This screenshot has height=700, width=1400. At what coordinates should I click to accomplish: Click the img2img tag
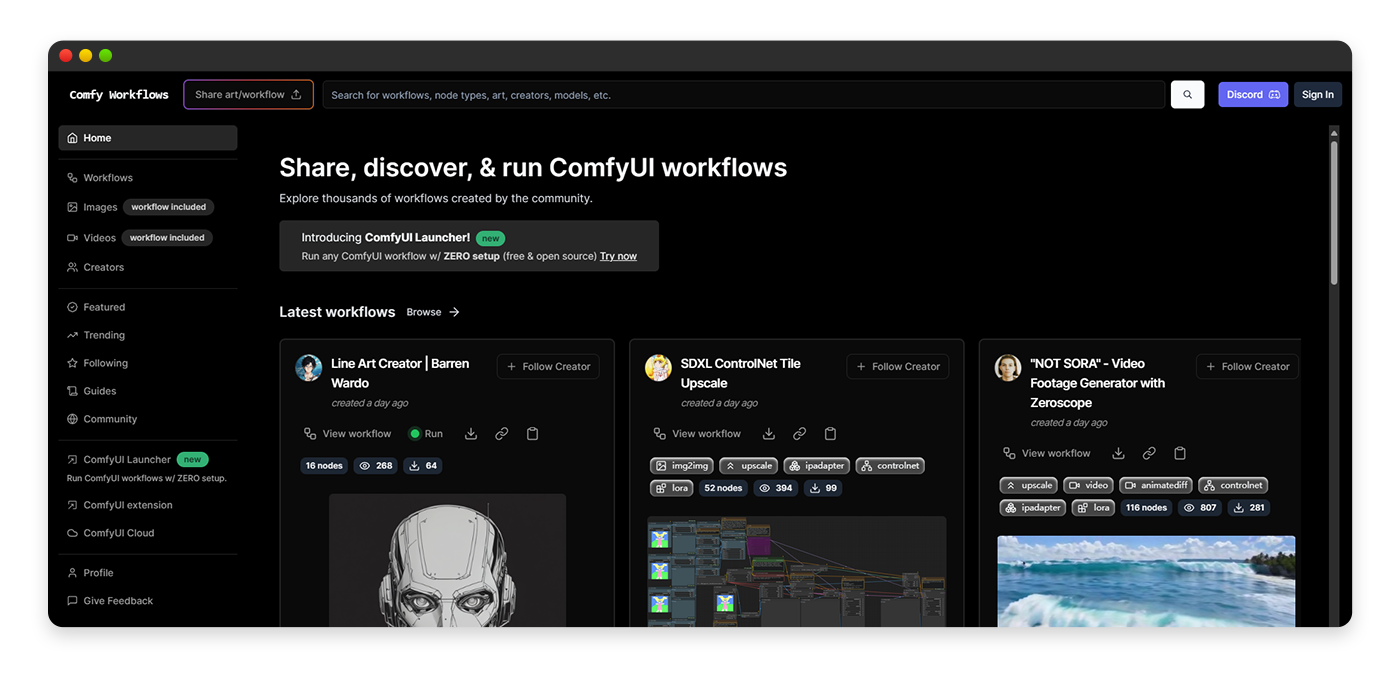pyautogui.click(x=682, y=466)
